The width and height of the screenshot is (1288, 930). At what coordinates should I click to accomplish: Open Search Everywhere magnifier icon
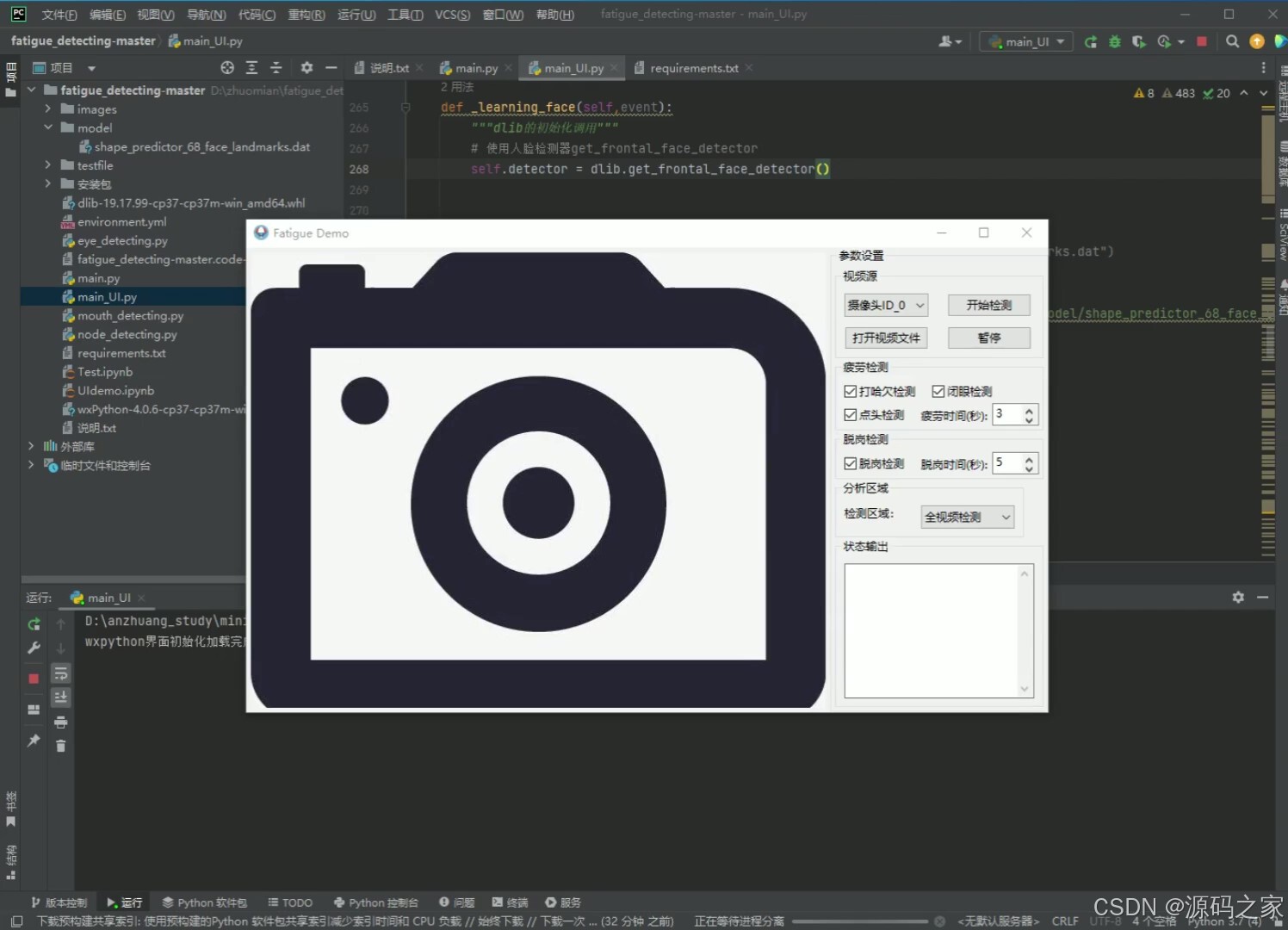tap(1232, 41)
